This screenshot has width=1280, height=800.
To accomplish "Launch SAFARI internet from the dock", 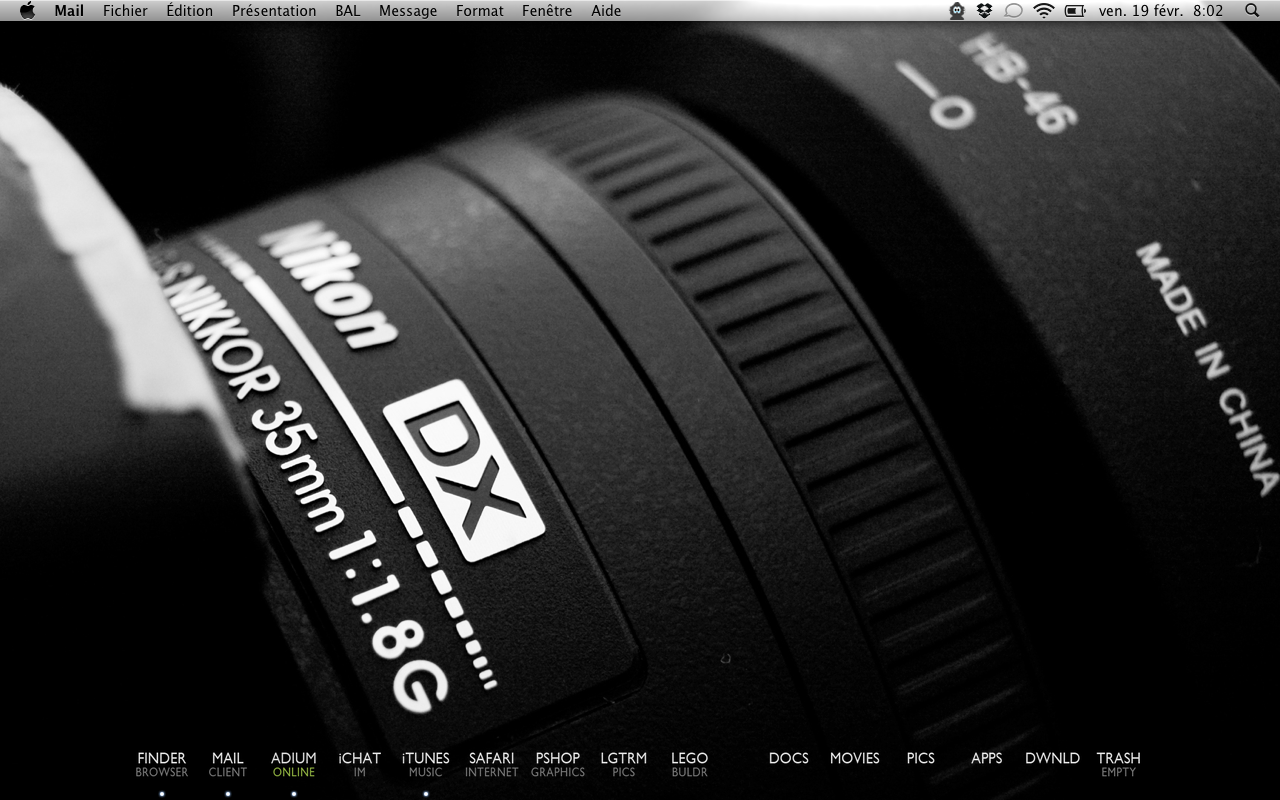I will [492, 765].
